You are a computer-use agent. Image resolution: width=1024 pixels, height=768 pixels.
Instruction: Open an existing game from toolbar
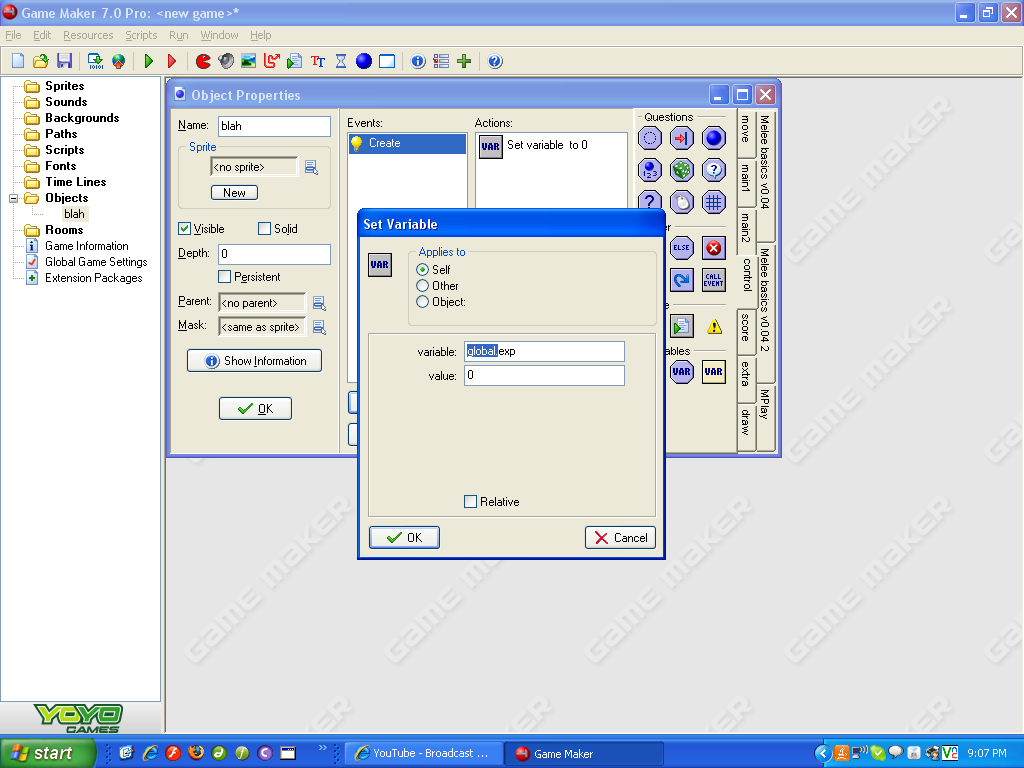tap(40, 61)
